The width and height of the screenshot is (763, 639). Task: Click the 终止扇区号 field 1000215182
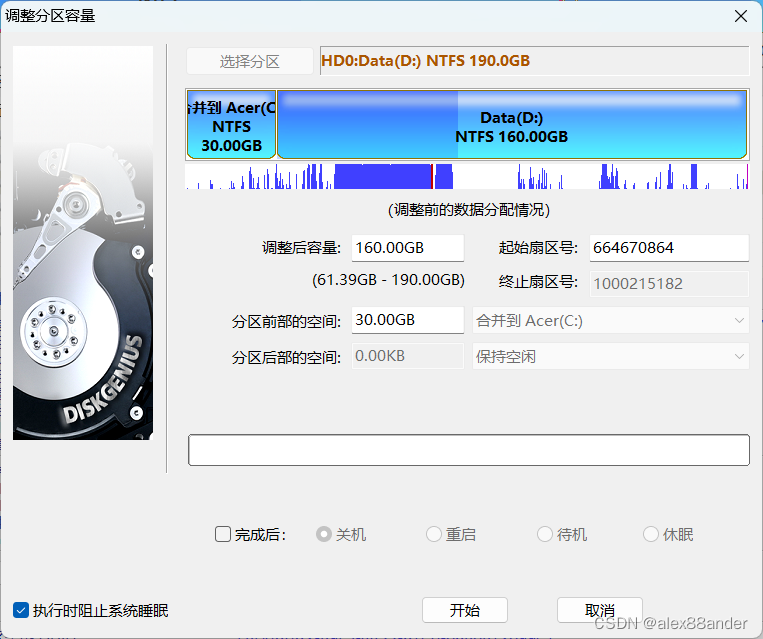point(669,283)
